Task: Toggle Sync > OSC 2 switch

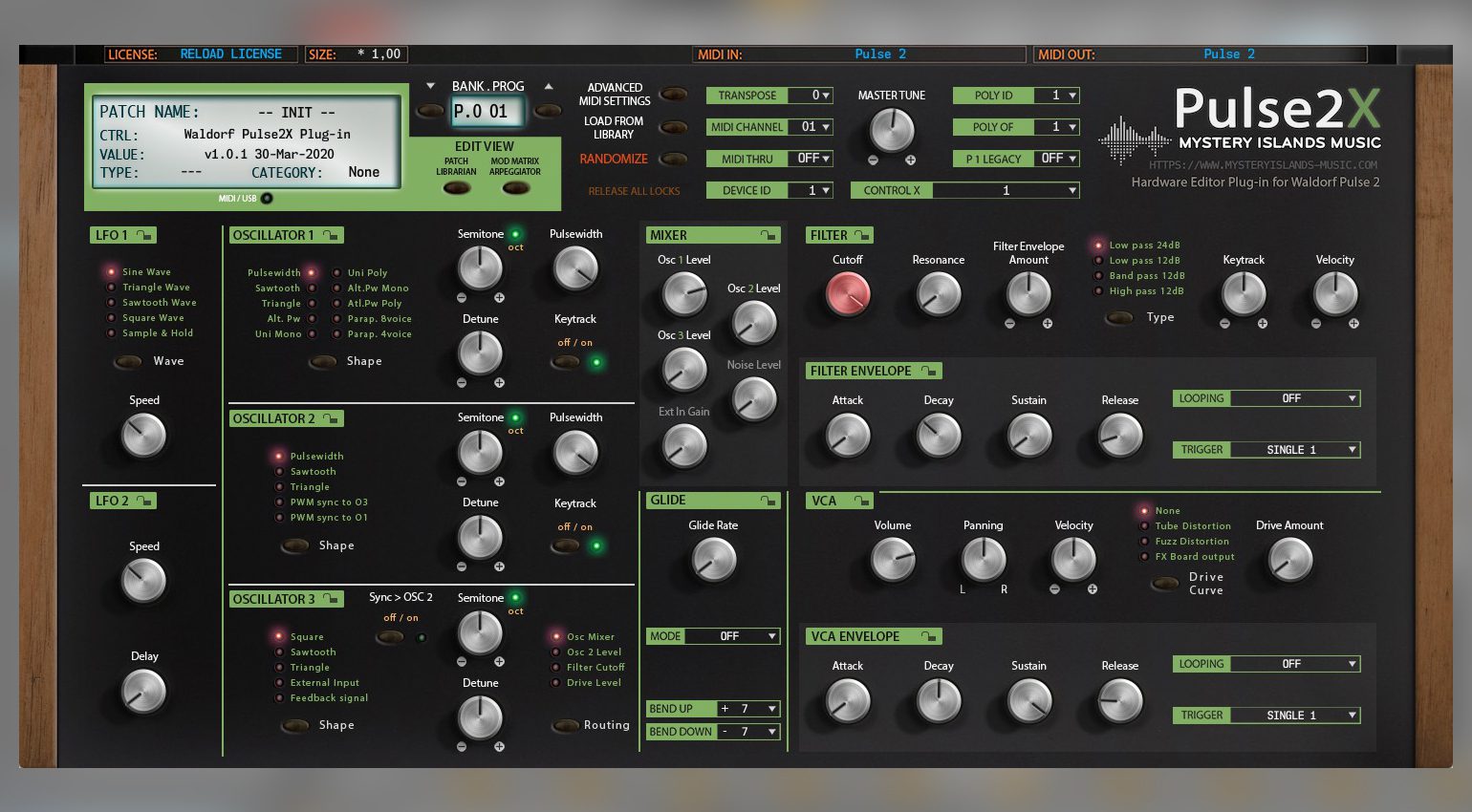Action: click(390, 636)
